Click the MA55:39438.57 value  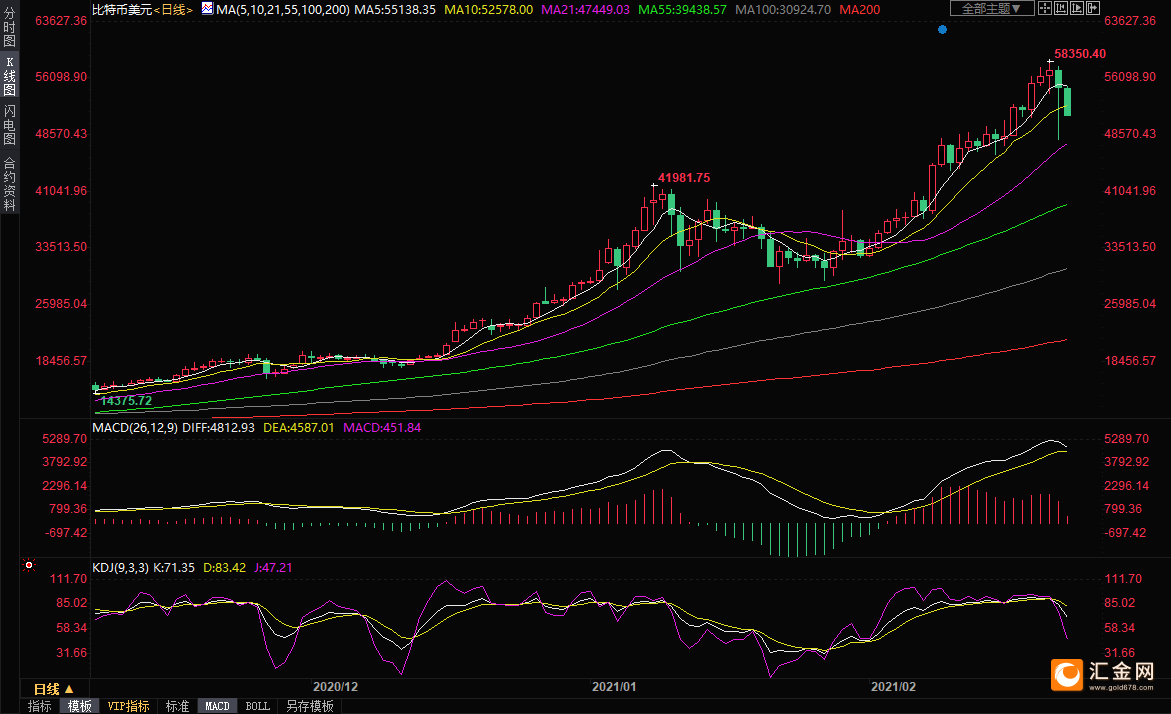coord(683,10)
